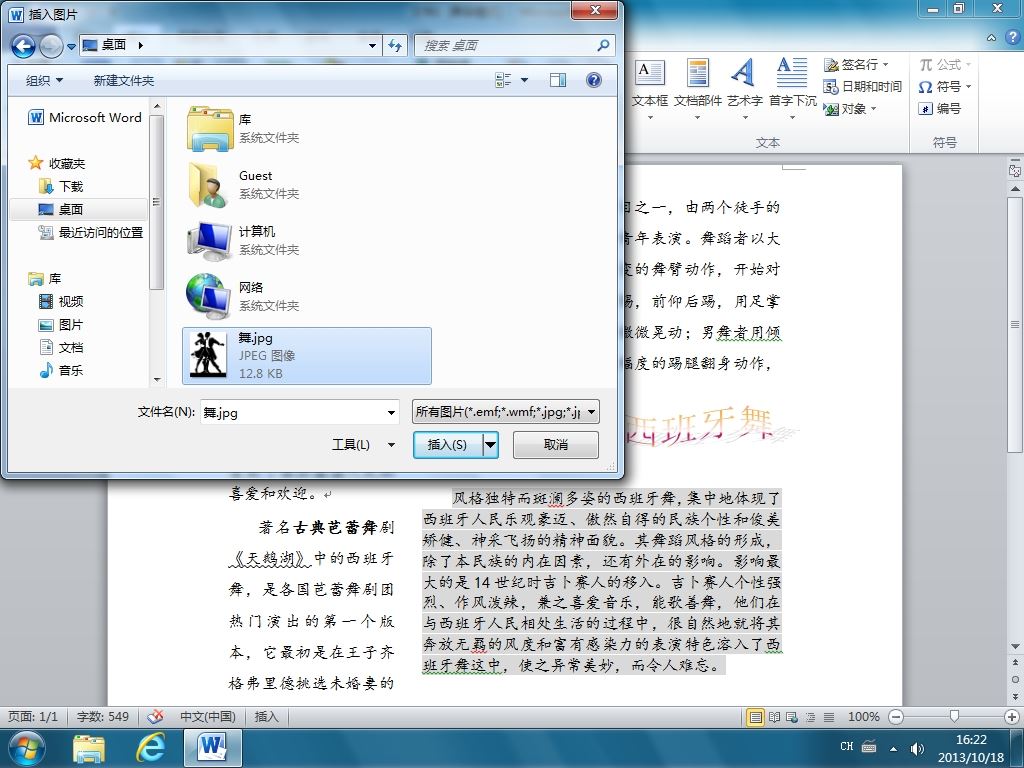The height and width of the screenshot is (768, 1024).
Task: Select 文档 library in the navigation pane
Action: click(61, 347)
